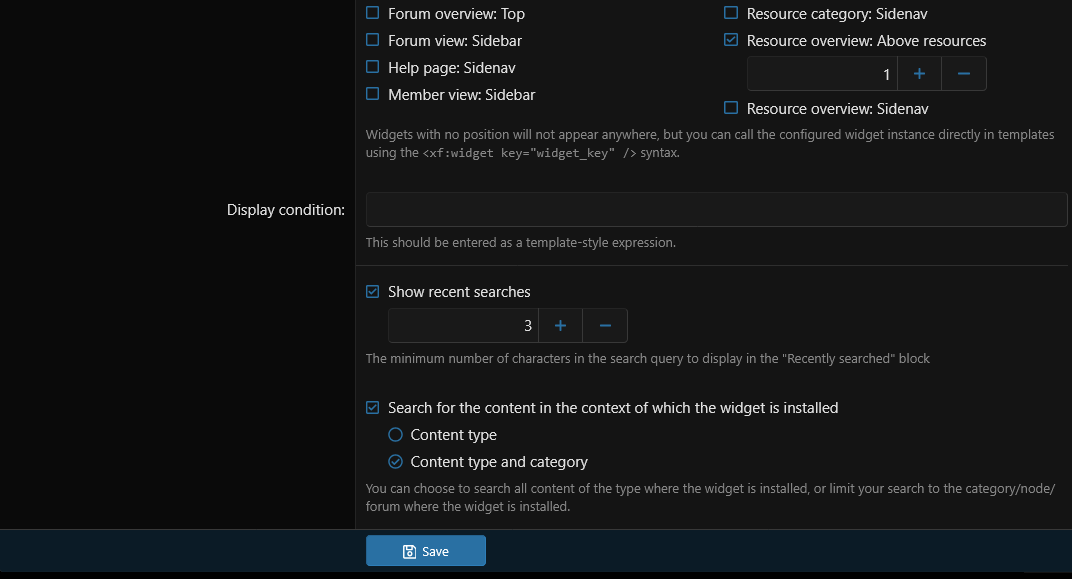Select the Content type radio option
This screenshot has height=579, width=1072.
[x=395, y=435]
